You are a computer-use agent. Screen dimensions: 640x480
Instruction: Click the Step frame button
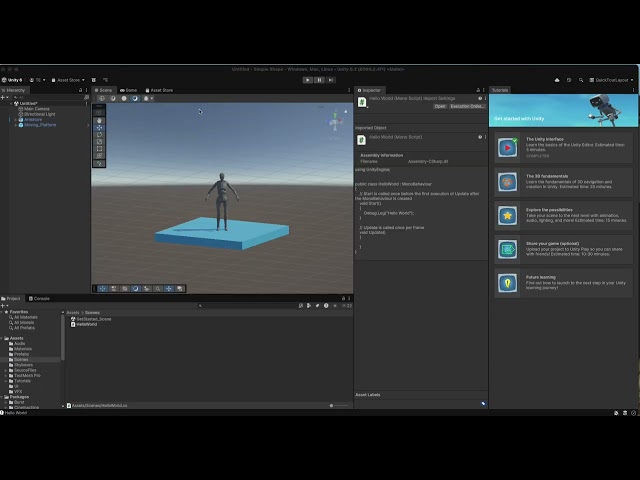pos(331,80)
